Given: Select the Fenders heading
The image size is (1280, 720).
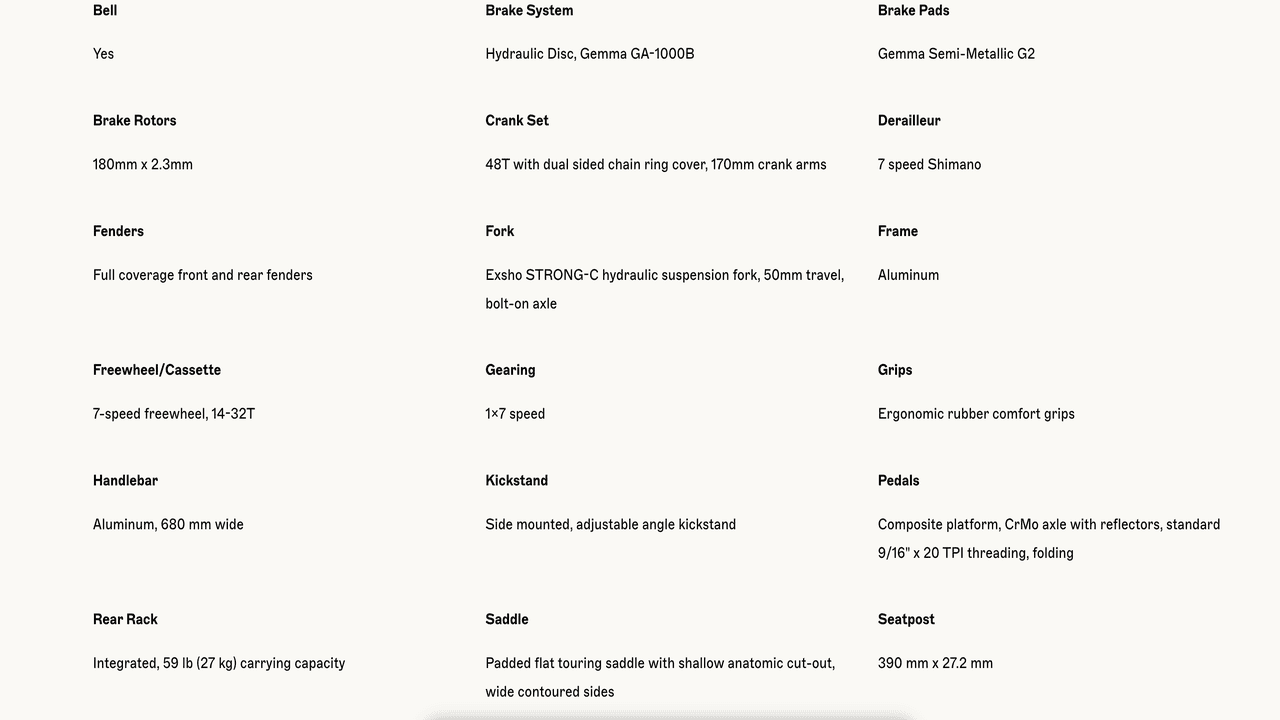Looking at the screenshot, I should [118, 232].
